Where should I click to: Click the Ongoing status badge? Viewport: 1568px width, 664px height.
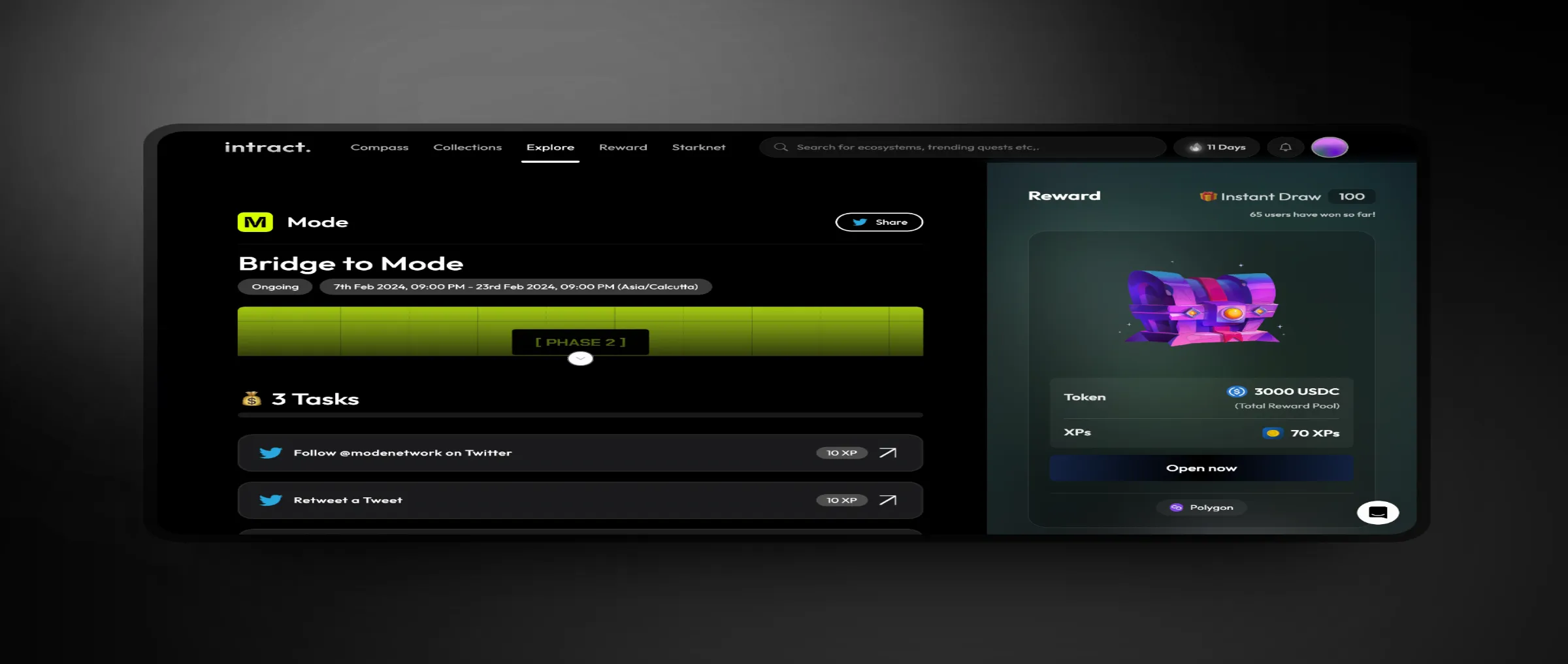pos(275,286)
